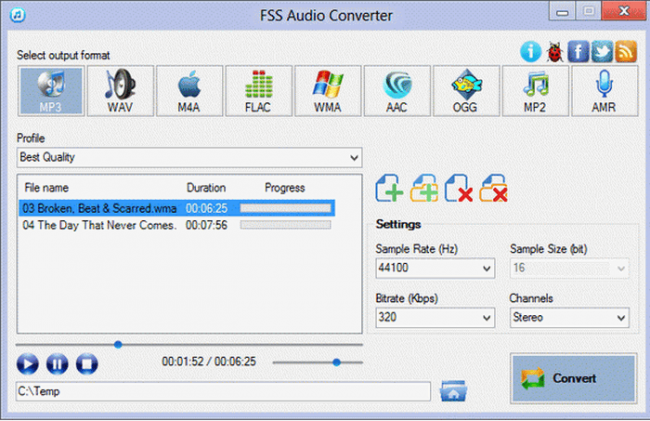Open the RSS feed icon

pos(626,52)
